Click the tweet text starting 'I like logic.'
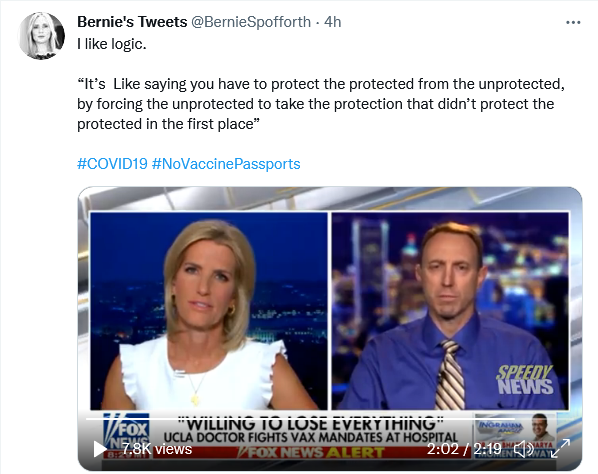598x474 pixels. 112,44
